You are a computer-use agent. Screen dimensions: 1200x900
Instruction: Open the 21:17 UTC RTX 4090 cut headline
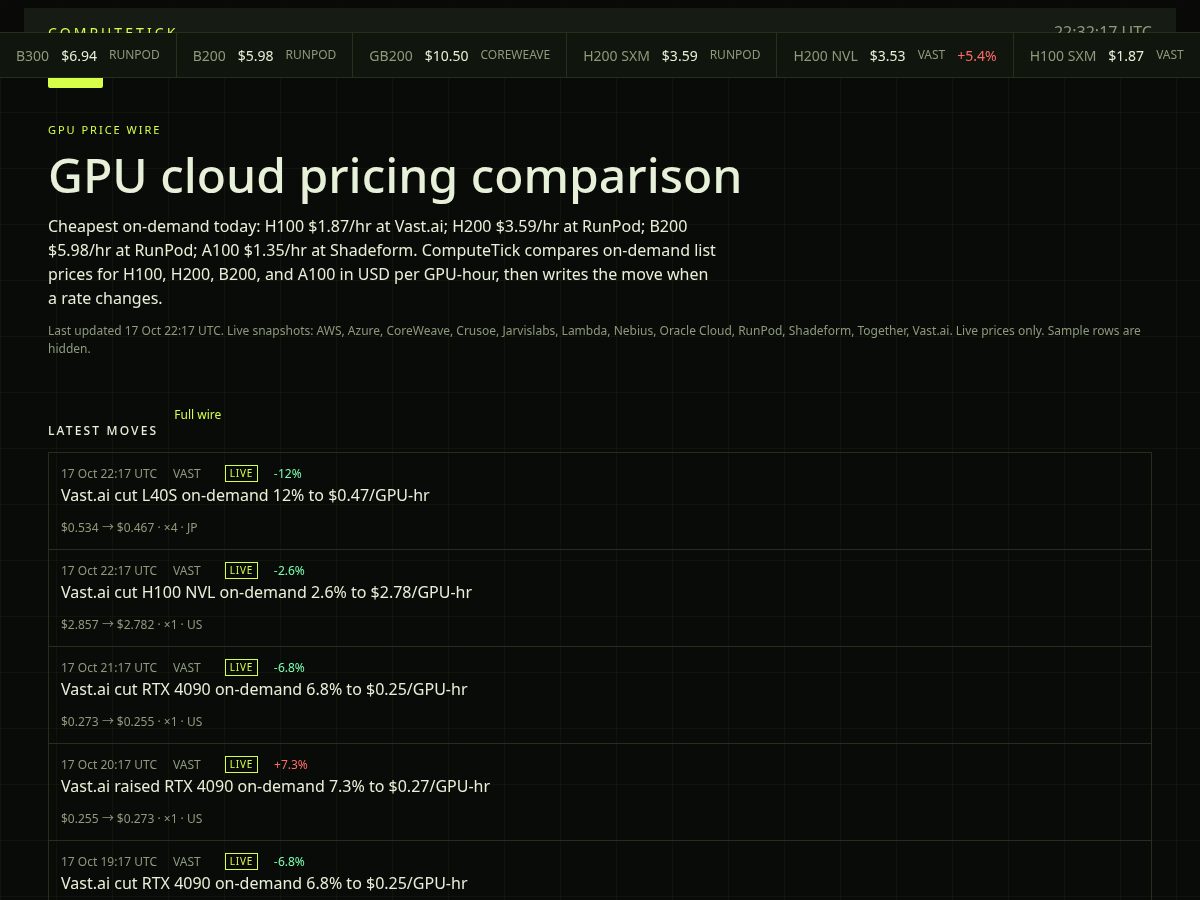click(x=264, y=689)
